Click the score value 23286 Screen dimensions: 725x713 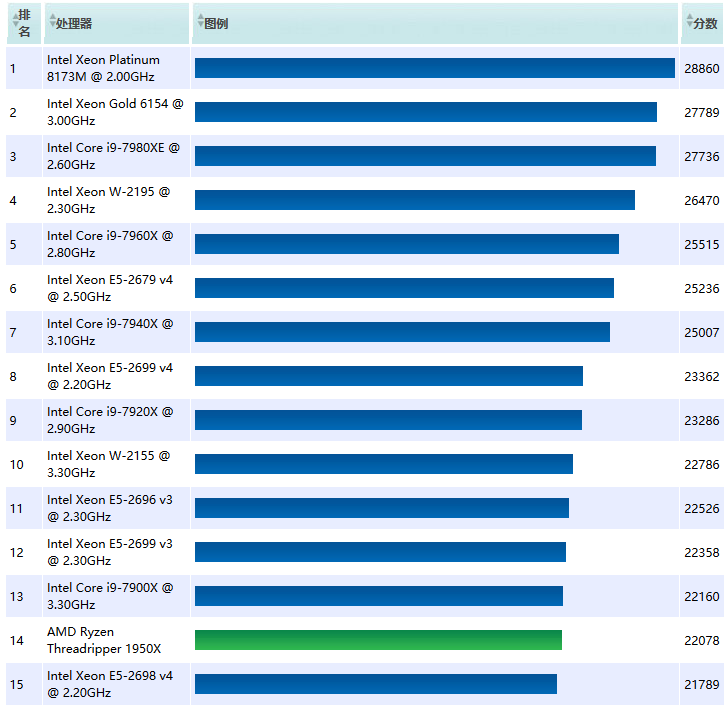click(701, 420)
